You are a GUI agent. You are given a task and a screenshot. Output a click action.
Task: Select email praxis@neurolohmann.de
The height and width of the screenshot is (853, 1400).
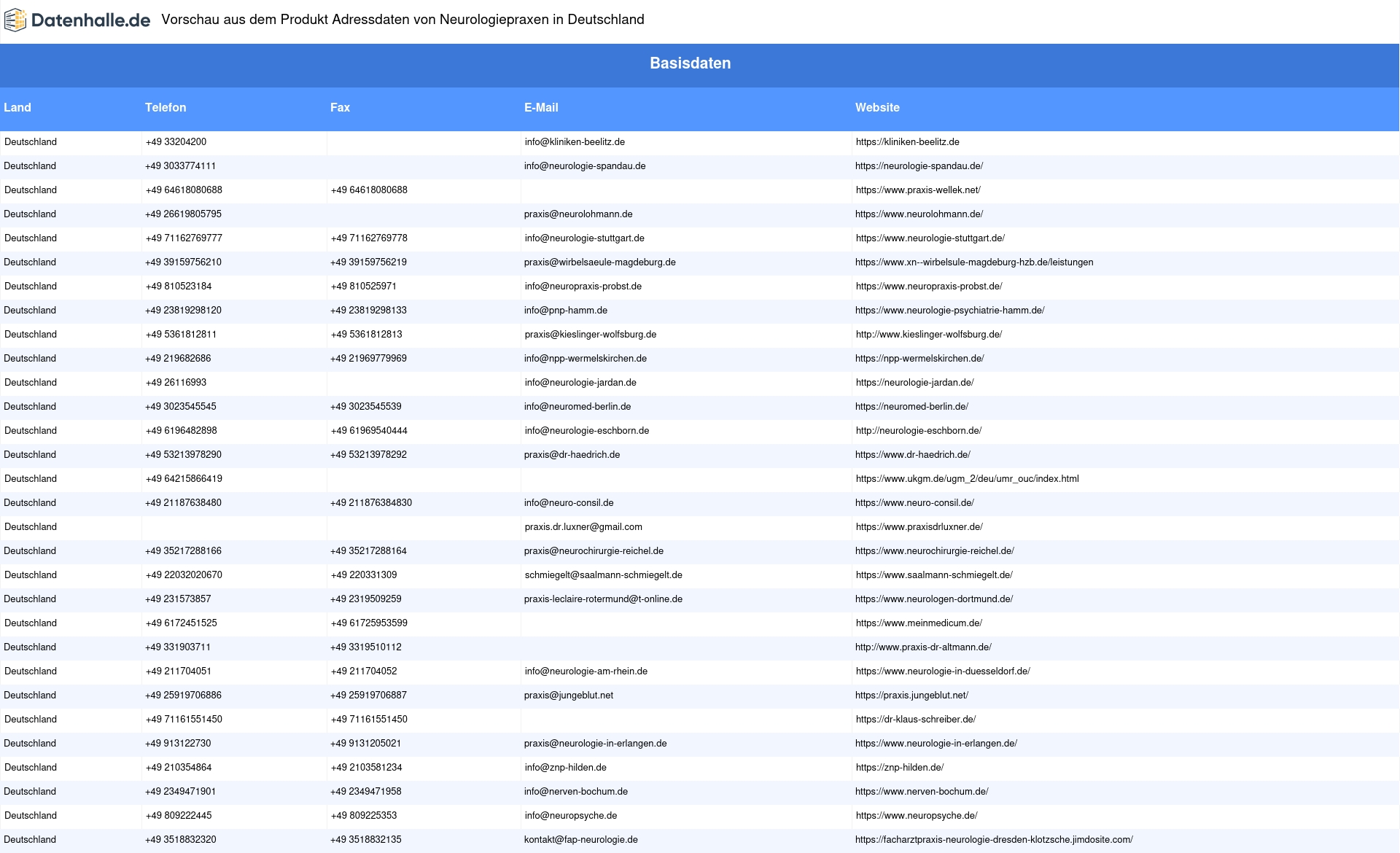(578, 214)
